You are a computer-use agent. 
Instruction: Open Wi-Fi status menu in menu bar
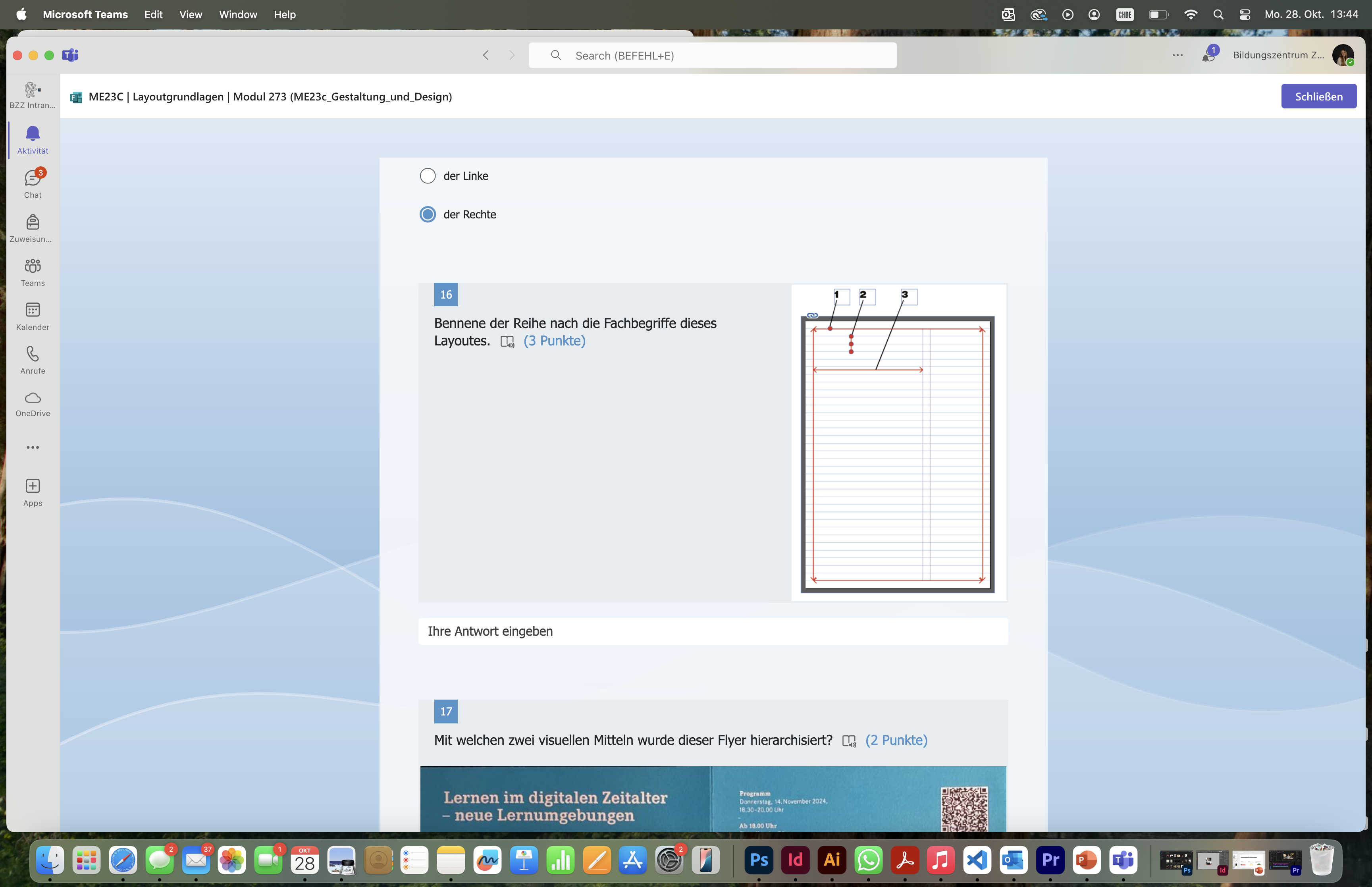(x=1191, y=14)
